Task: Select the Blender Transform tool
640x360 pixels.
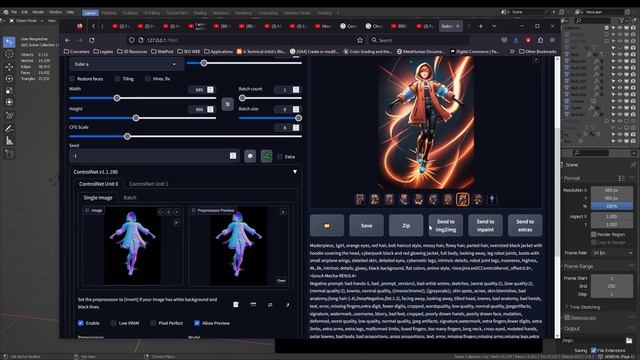Action: tap(9, 102)
